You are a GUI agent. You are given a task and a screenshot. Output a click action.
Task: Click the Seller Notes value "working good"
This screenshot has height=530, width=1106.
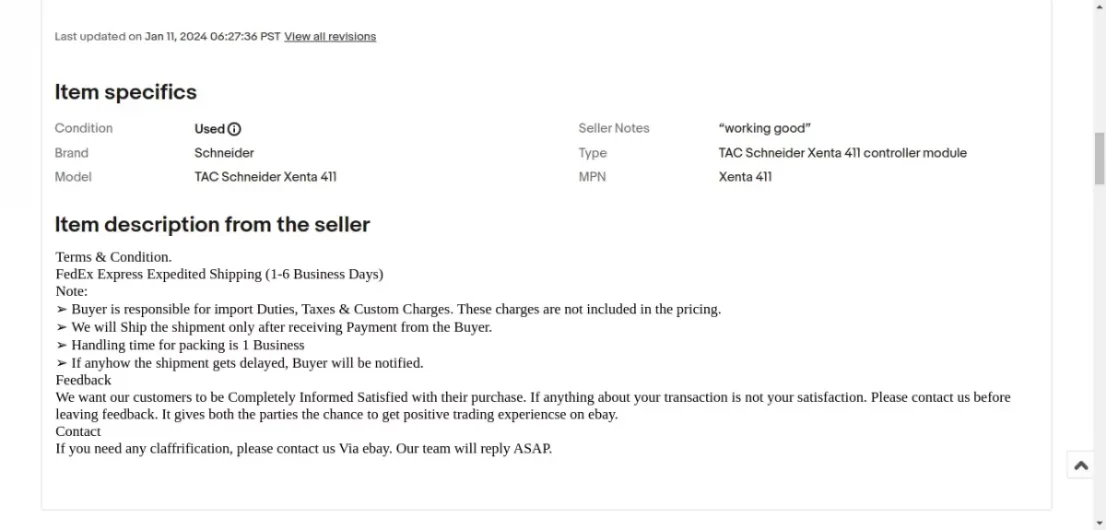pos(764,128)
